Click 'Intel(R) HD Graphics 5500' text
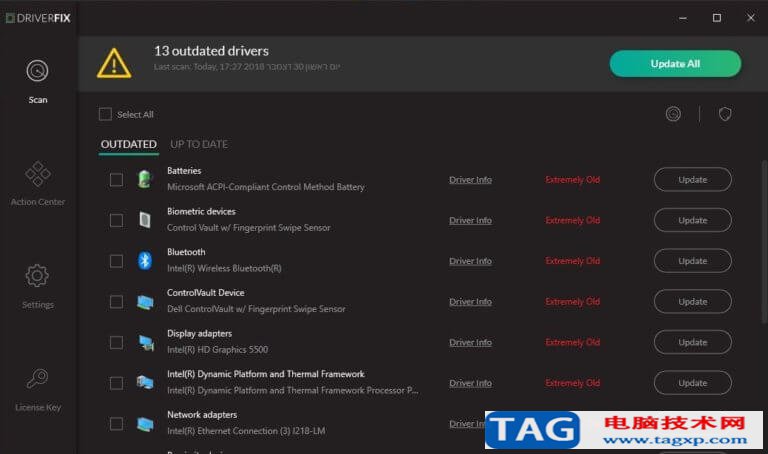 pyautogui.click(x=217, y=350)
